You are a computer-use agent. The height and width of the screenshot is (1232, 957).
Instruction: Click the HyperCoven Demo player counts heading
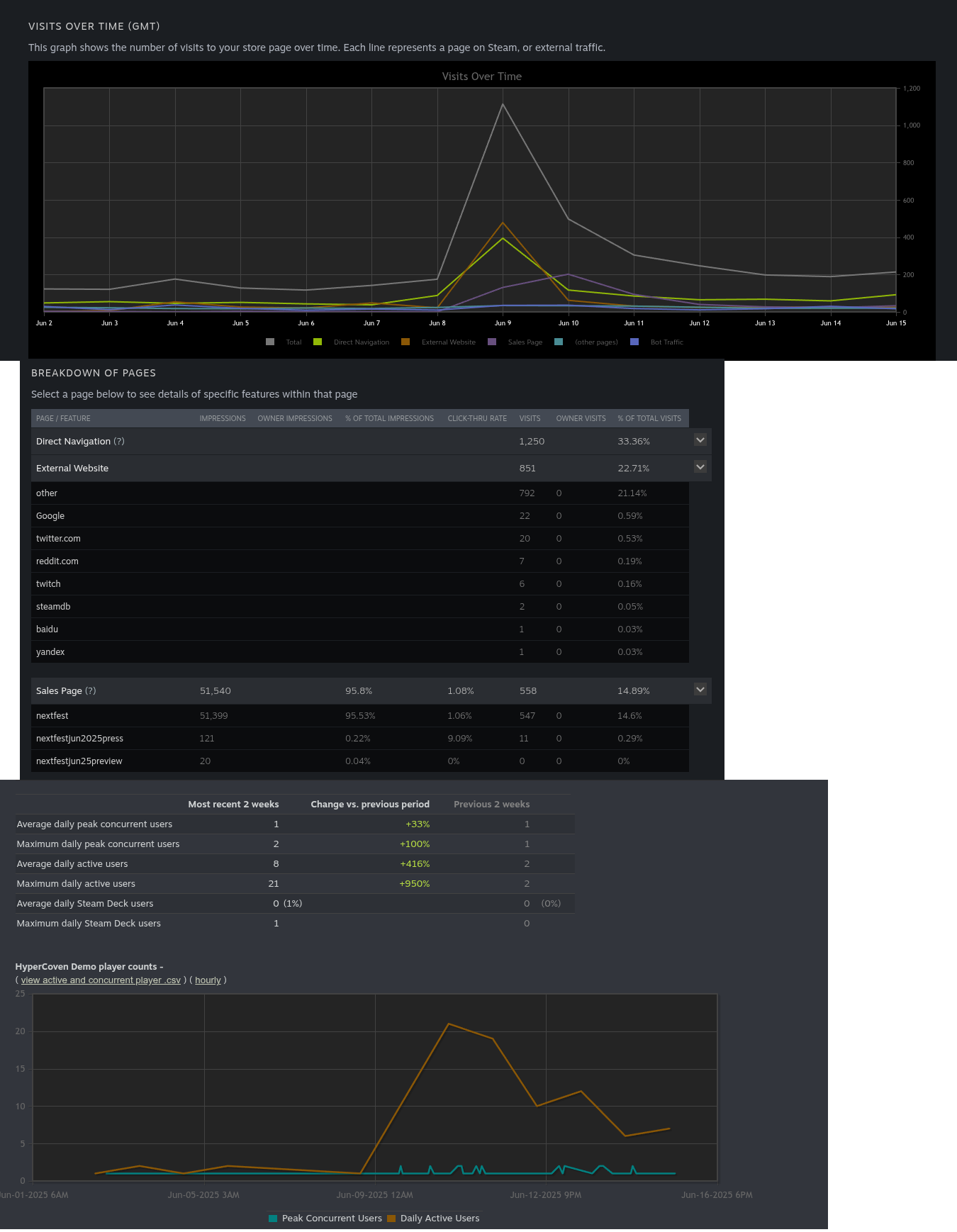tap(89, 966)
